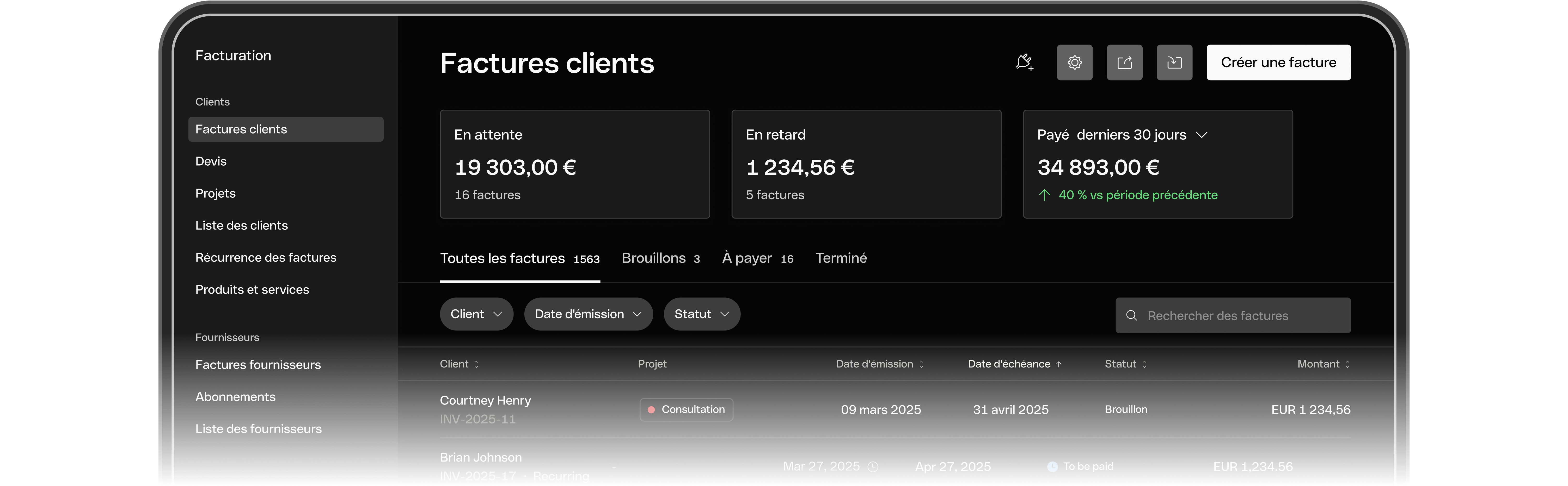Click invoice number INV-2025-11
This screenshot has height=486, width=1568.
click(477, 419)
